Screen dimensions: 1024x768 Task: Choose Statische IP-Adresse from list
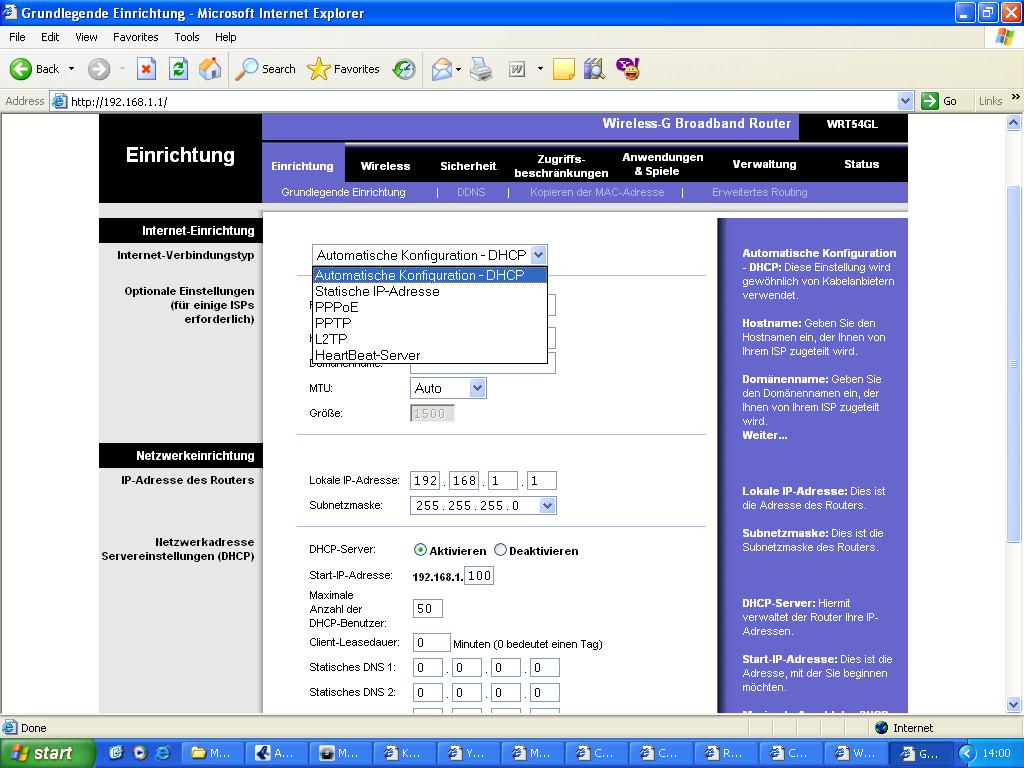(x=430, y=291)
